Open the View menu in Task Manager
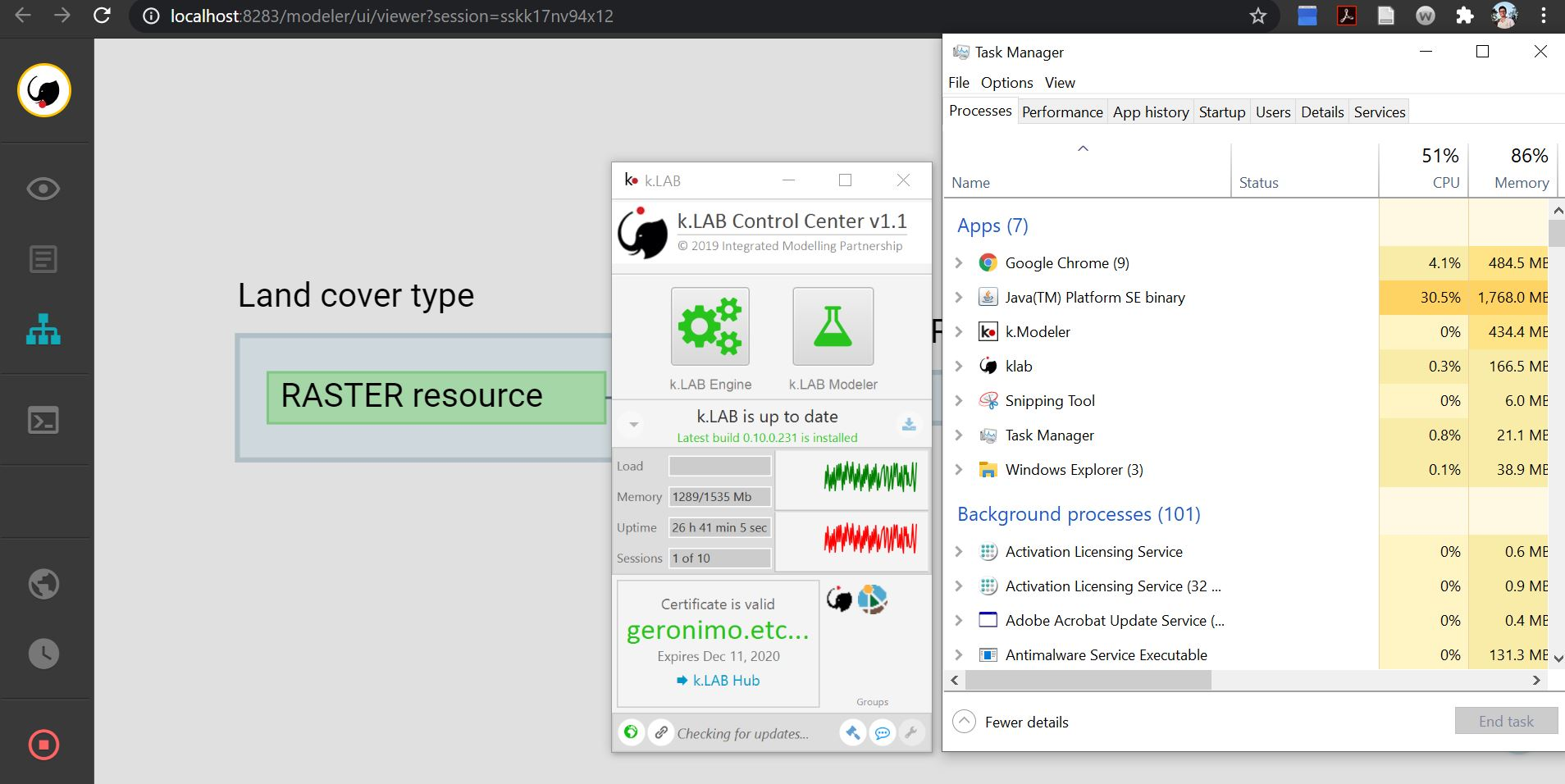Viewport: 1565px width, 784px height. (1060, 82)
